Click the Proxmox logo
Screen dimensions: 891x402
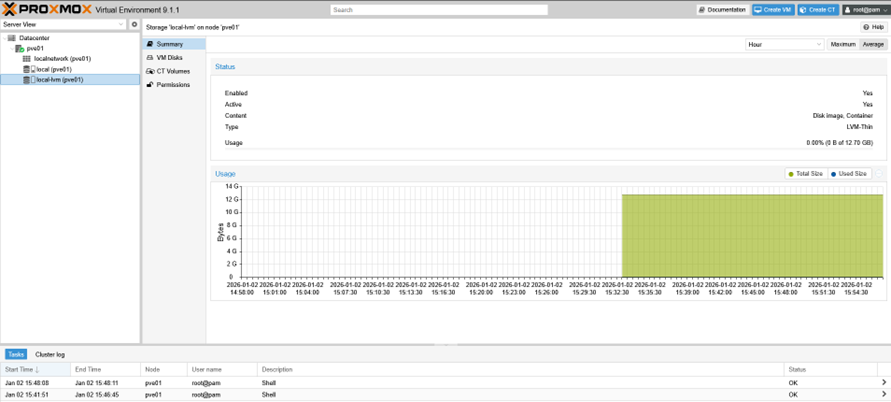coord(47,9)
